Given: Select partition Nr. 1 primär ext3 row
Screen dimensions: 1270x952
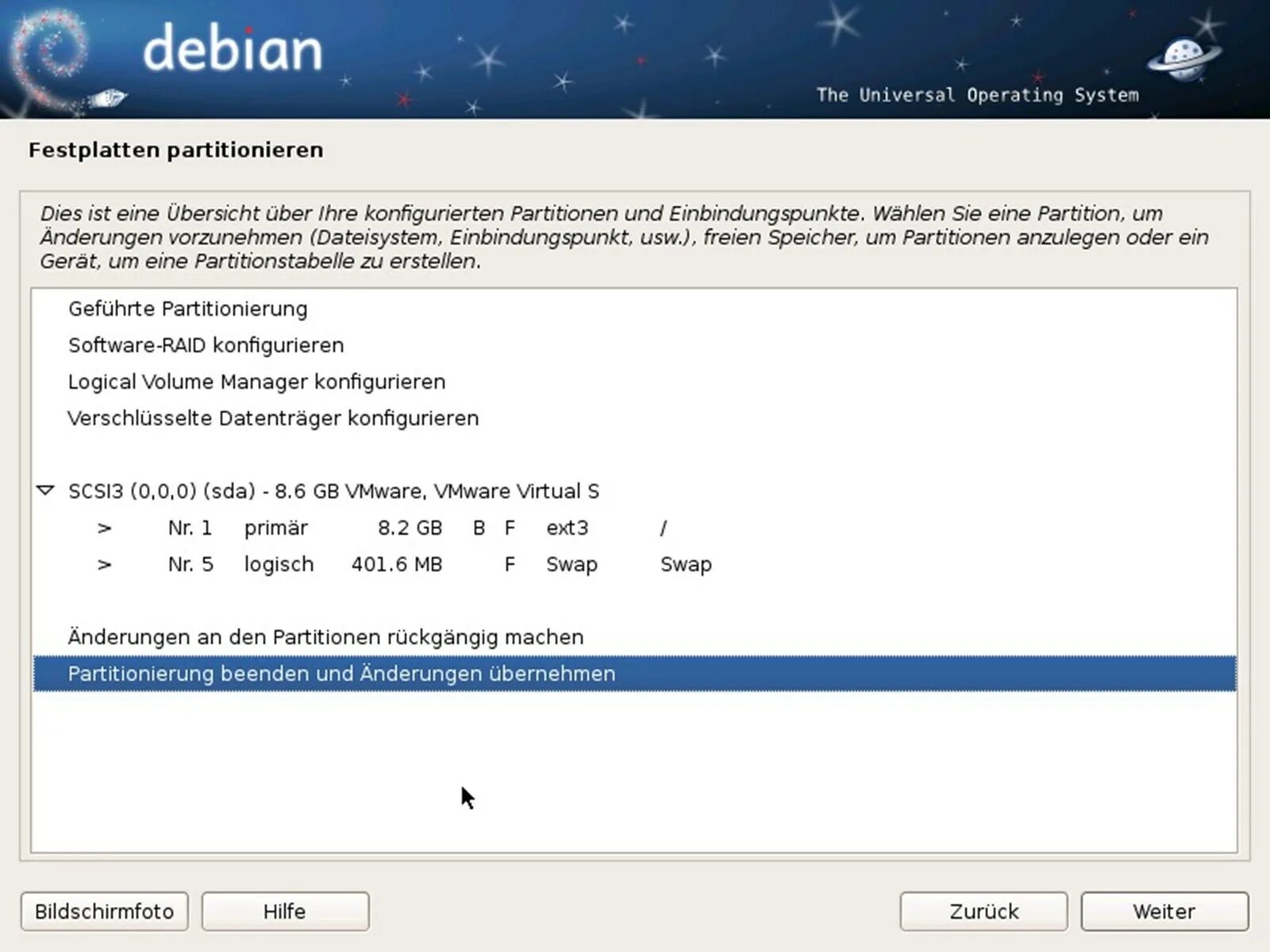Looking at the screenshot, I should tap(634, 528).
